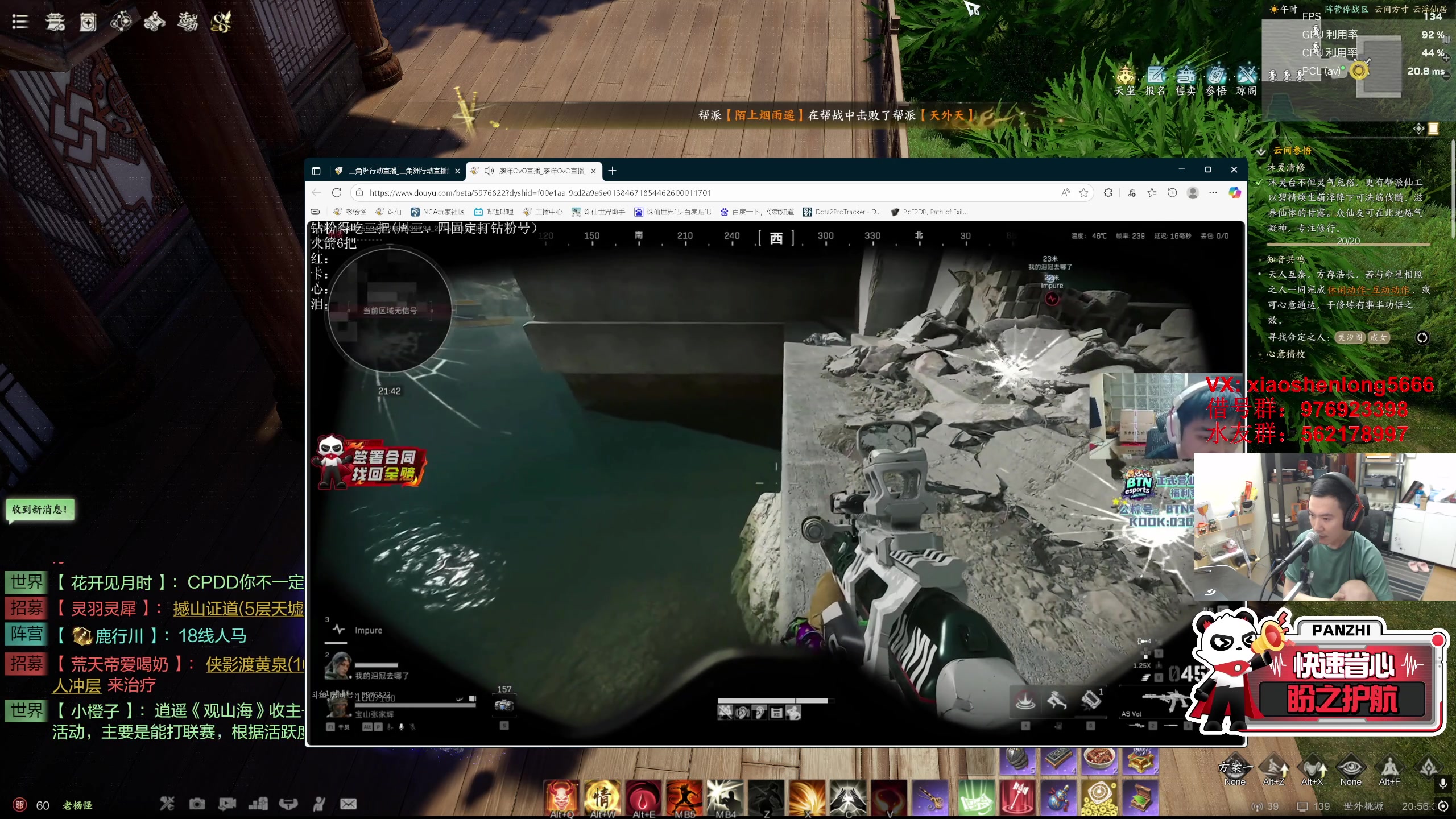This screenshot has height=819, width=1456.
Task: Open the 百度一下 bookmark
Action: pos(757,212)
